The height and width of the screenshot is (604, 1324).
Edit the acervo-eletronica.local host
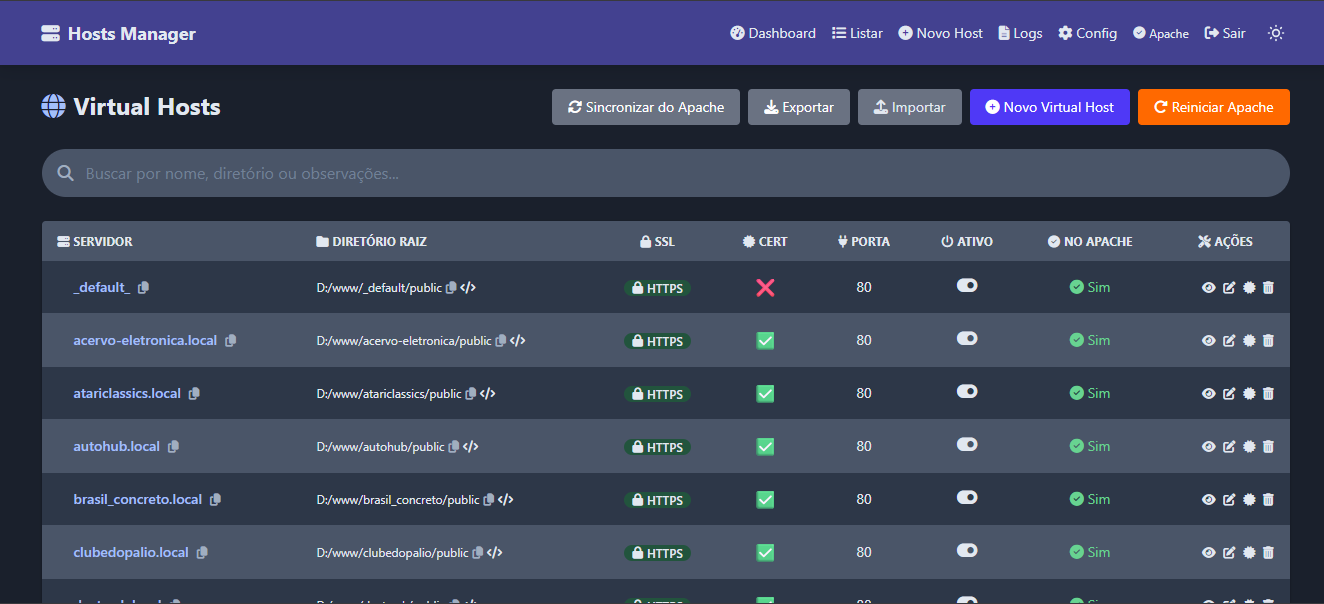(x=1229, y=341)
